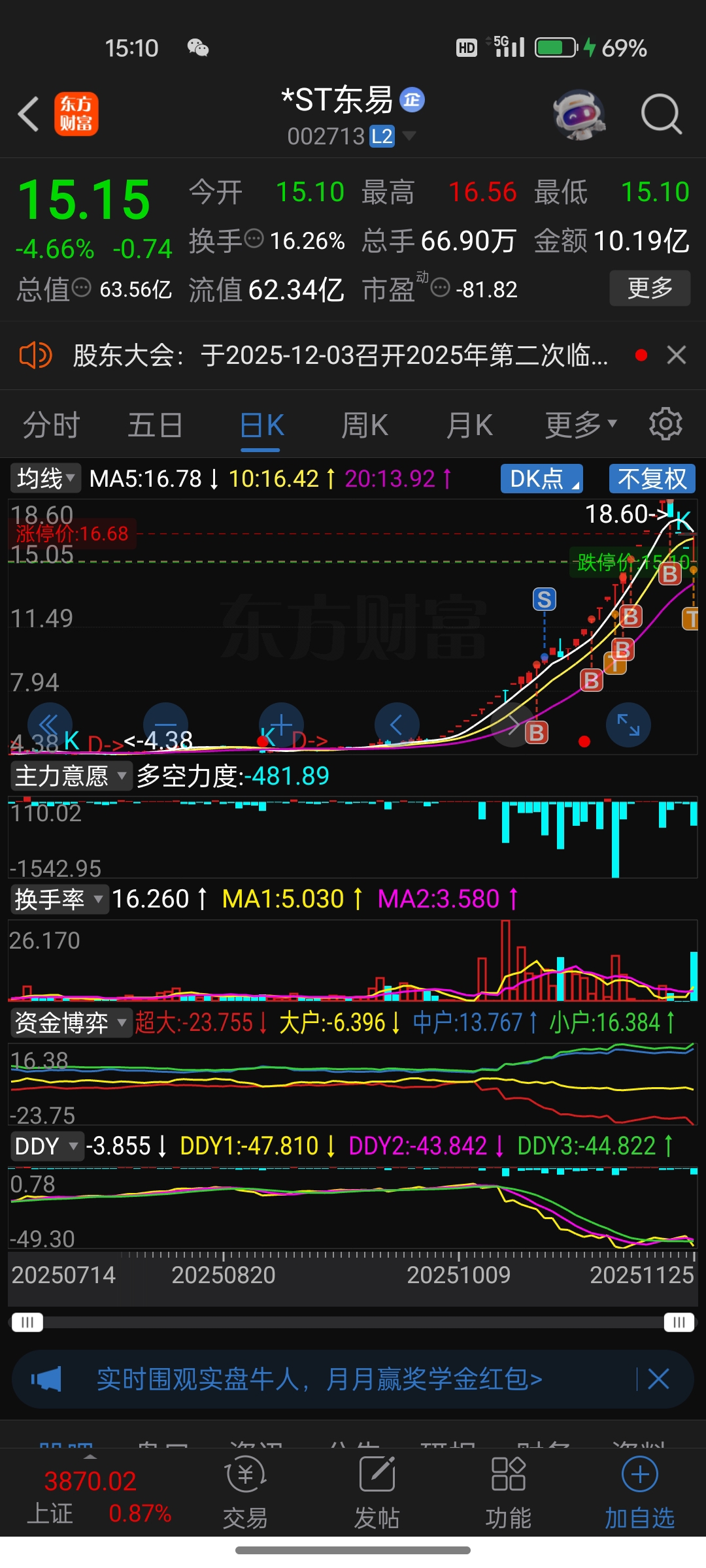Switch to the 月K tab

click(469, 425)
